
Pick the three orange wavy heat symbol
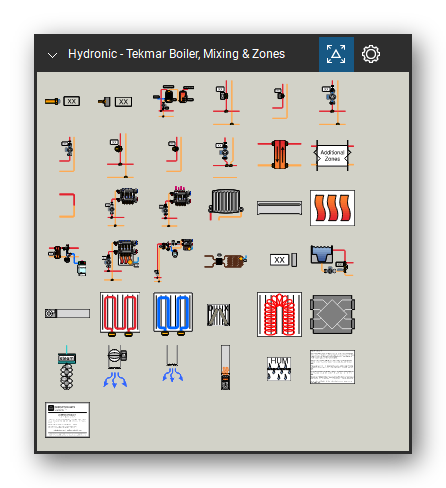332,208
